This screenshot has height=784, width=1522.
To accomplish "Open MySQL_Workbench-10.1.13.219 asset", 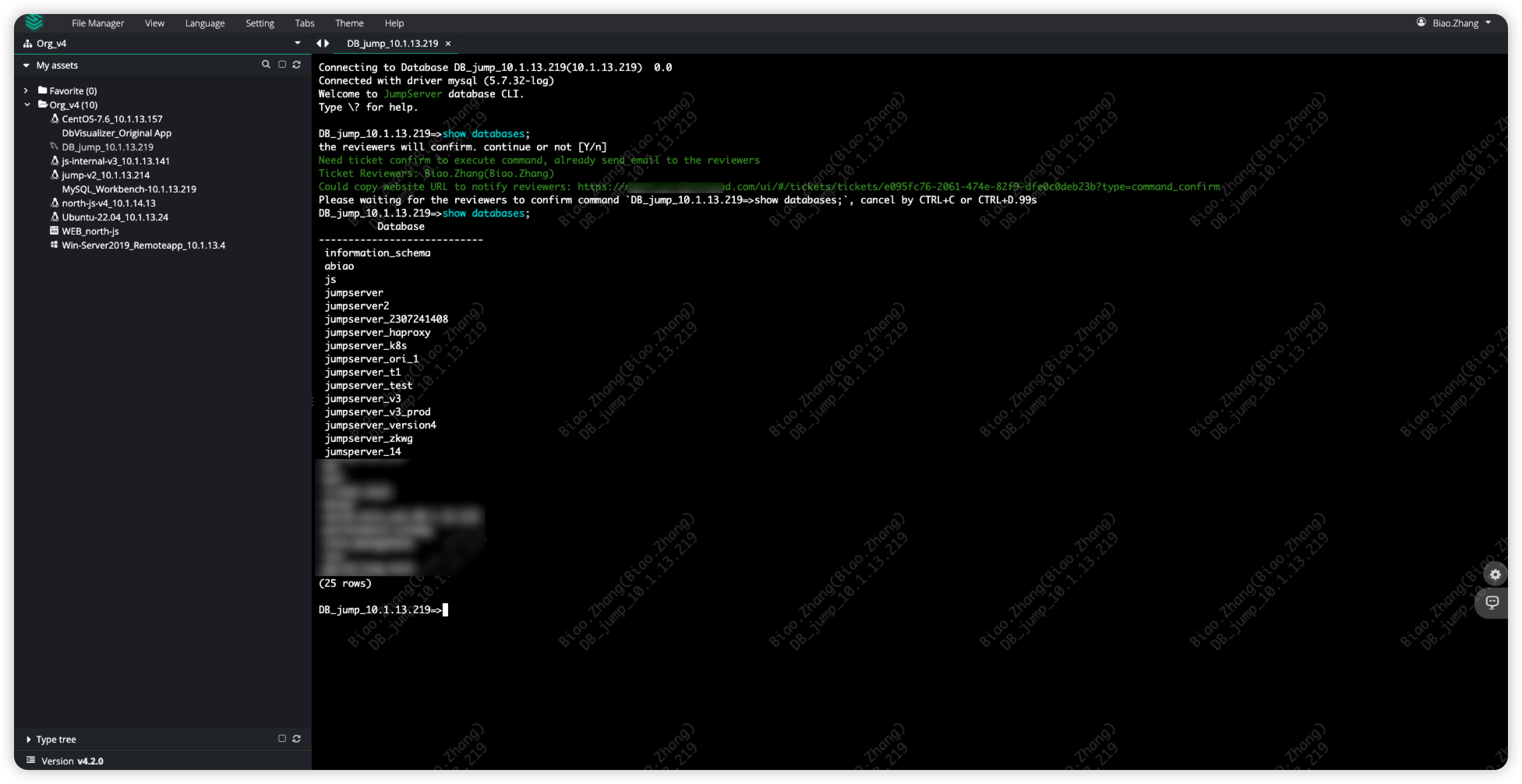I will click(129, 189).
